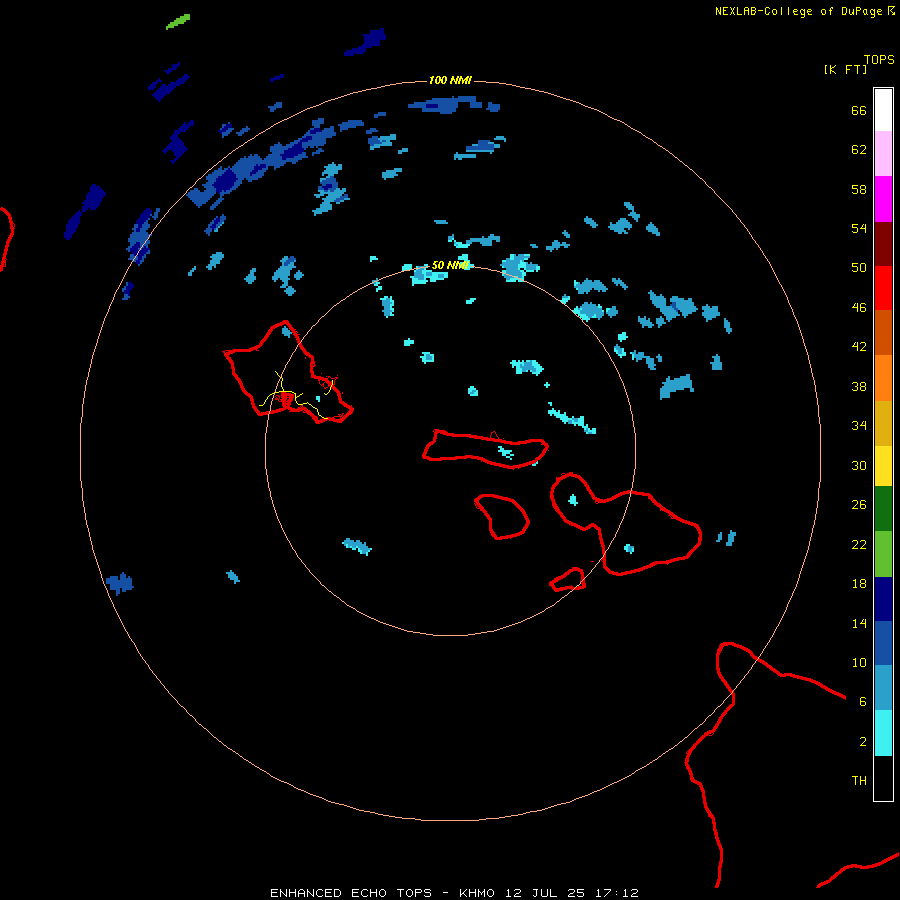Select the light blue legend swatch
The height and width of the screenshot is (900, 900).
point(883,688)
